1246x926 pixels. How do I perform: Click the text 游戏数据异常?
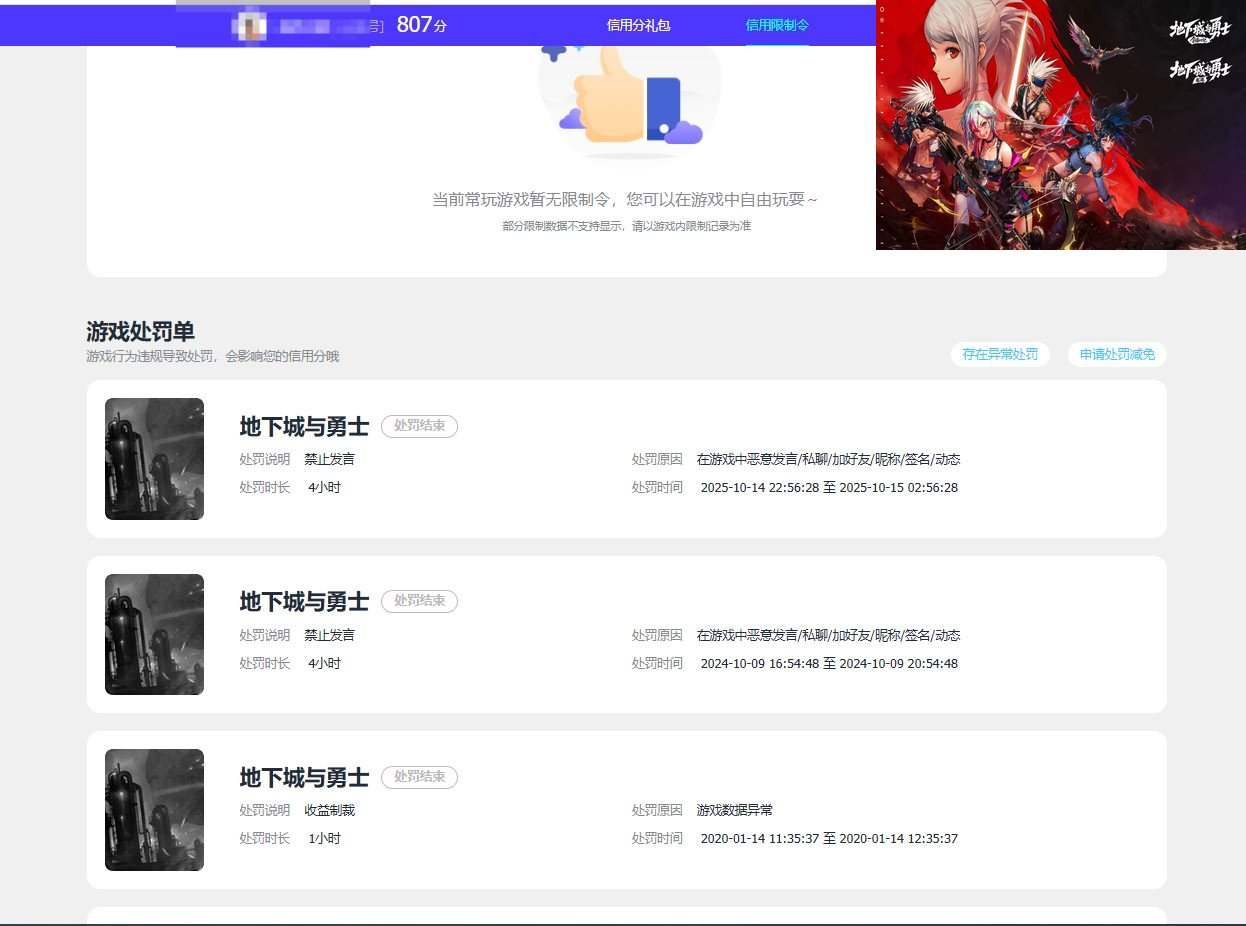click(735, 810)
